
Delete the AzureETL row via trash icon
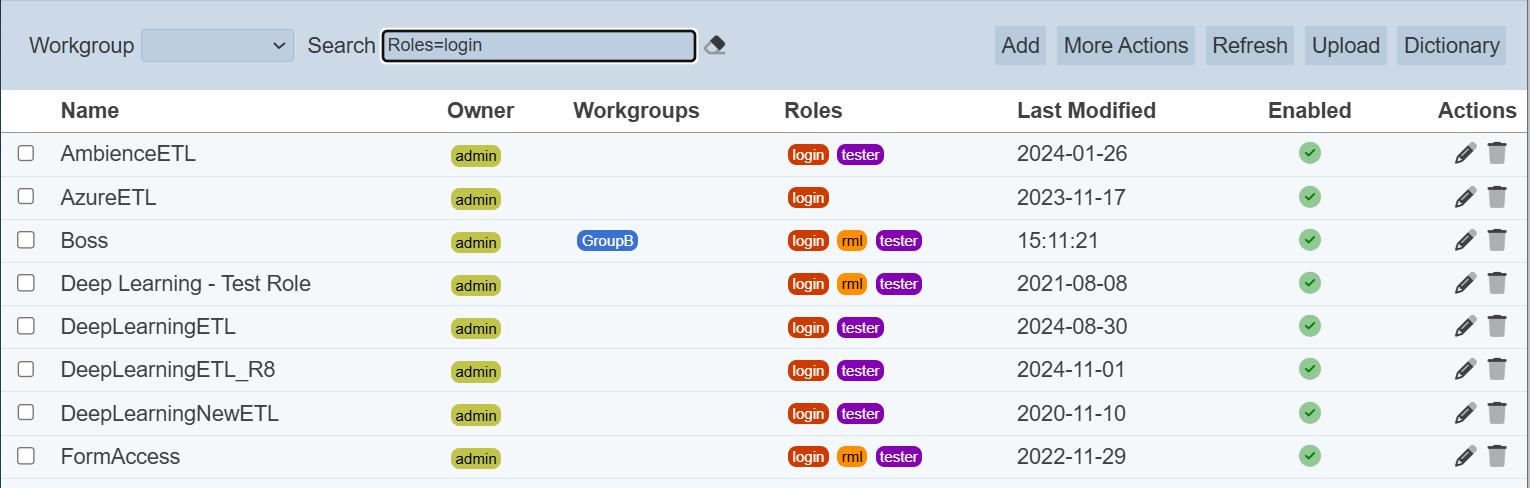pos(1497,197)
